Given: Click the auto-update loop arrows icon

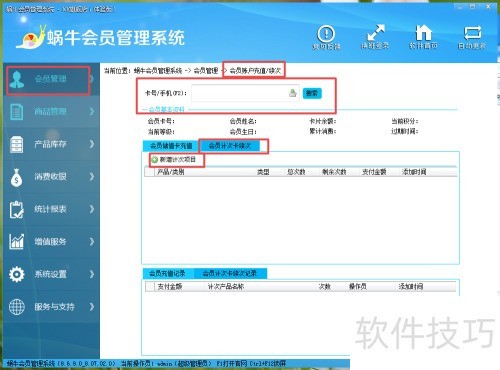Looking at the screenshot, I should [x=472, y=33].
